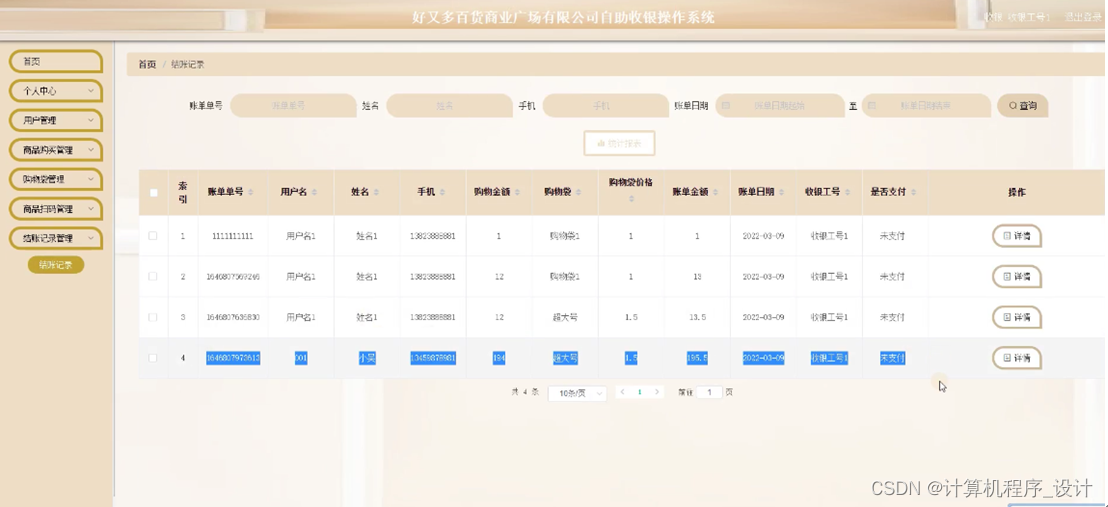Click calendar icon in 账单日期 start field
This screenshot has height=507, width=1108.
pyautogui.click(x=726, y=105)
